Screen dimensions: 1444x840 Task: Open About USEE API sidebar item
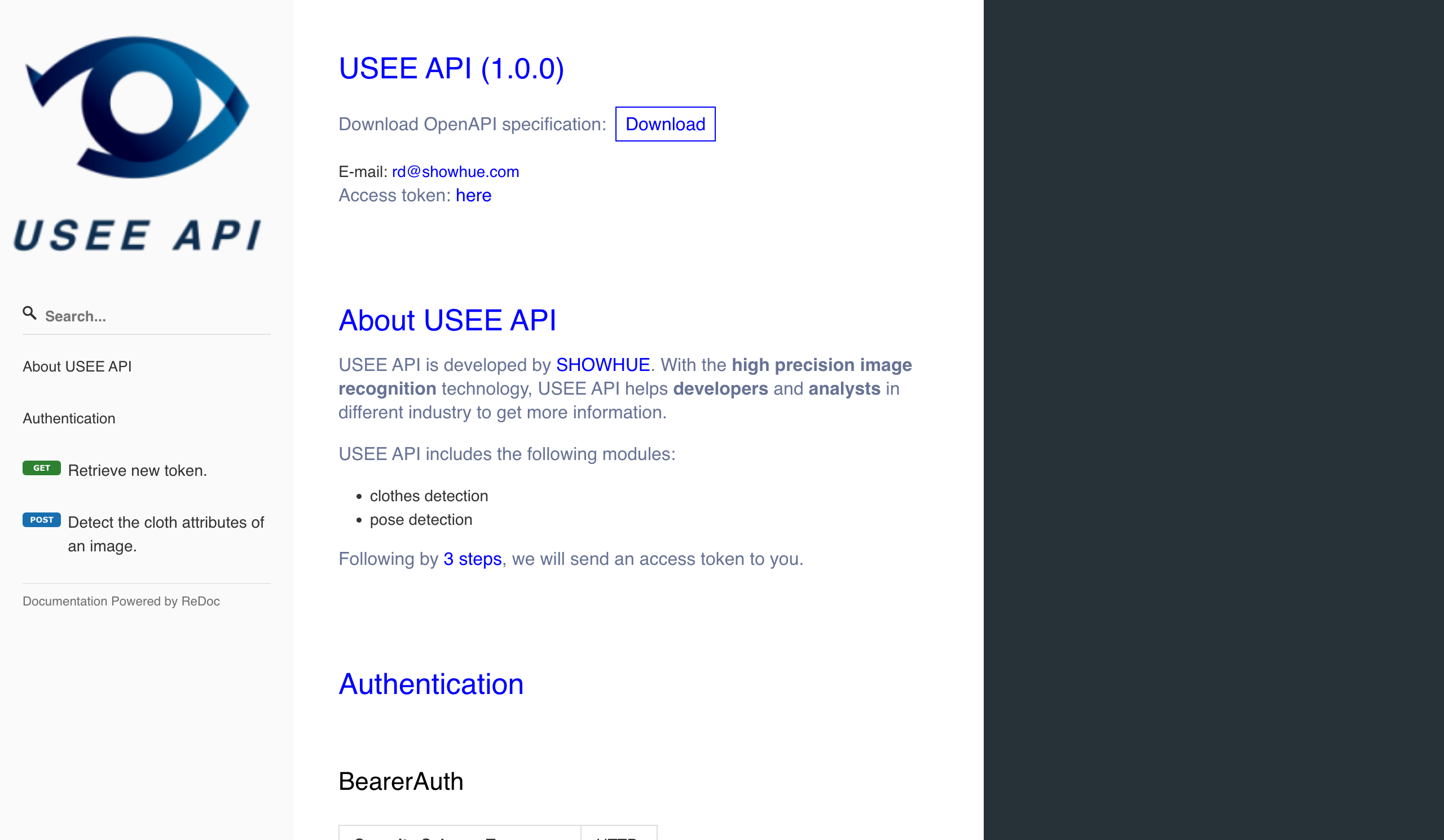click(x=77, y=366)
